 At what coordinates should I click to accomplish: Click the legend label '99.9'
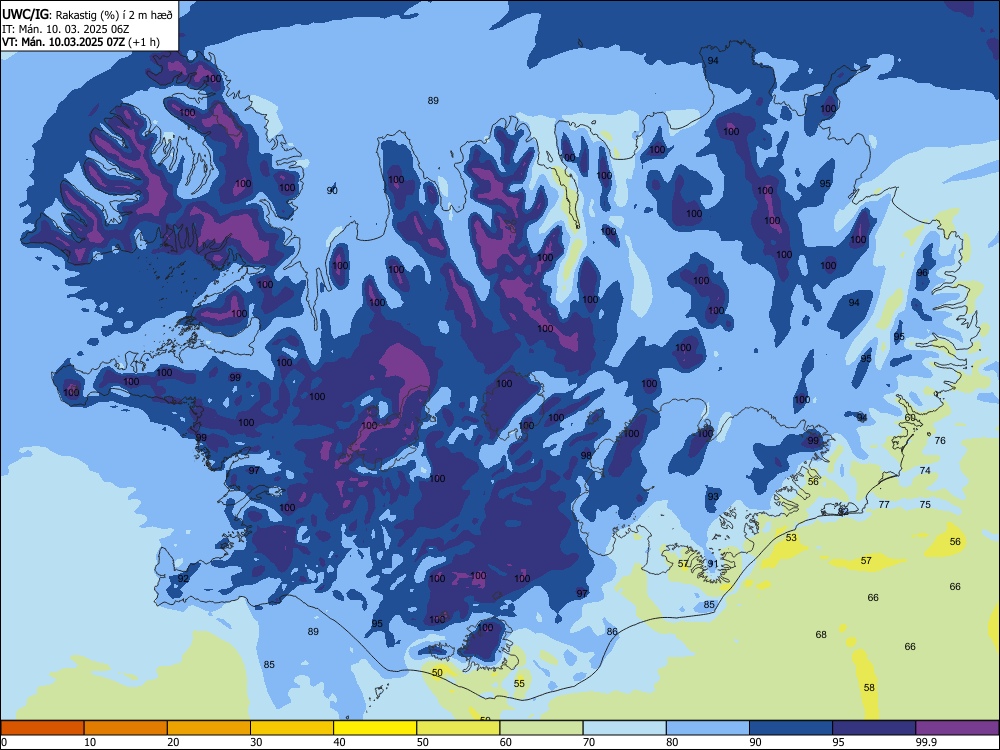click(925, 742)
